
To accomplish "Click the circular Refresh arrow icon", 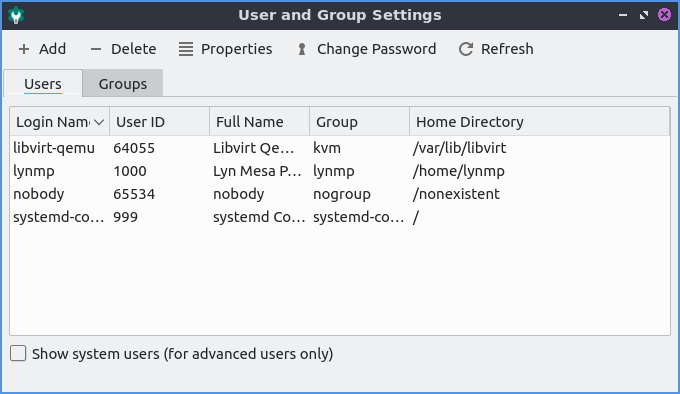I will click(466, 49).
